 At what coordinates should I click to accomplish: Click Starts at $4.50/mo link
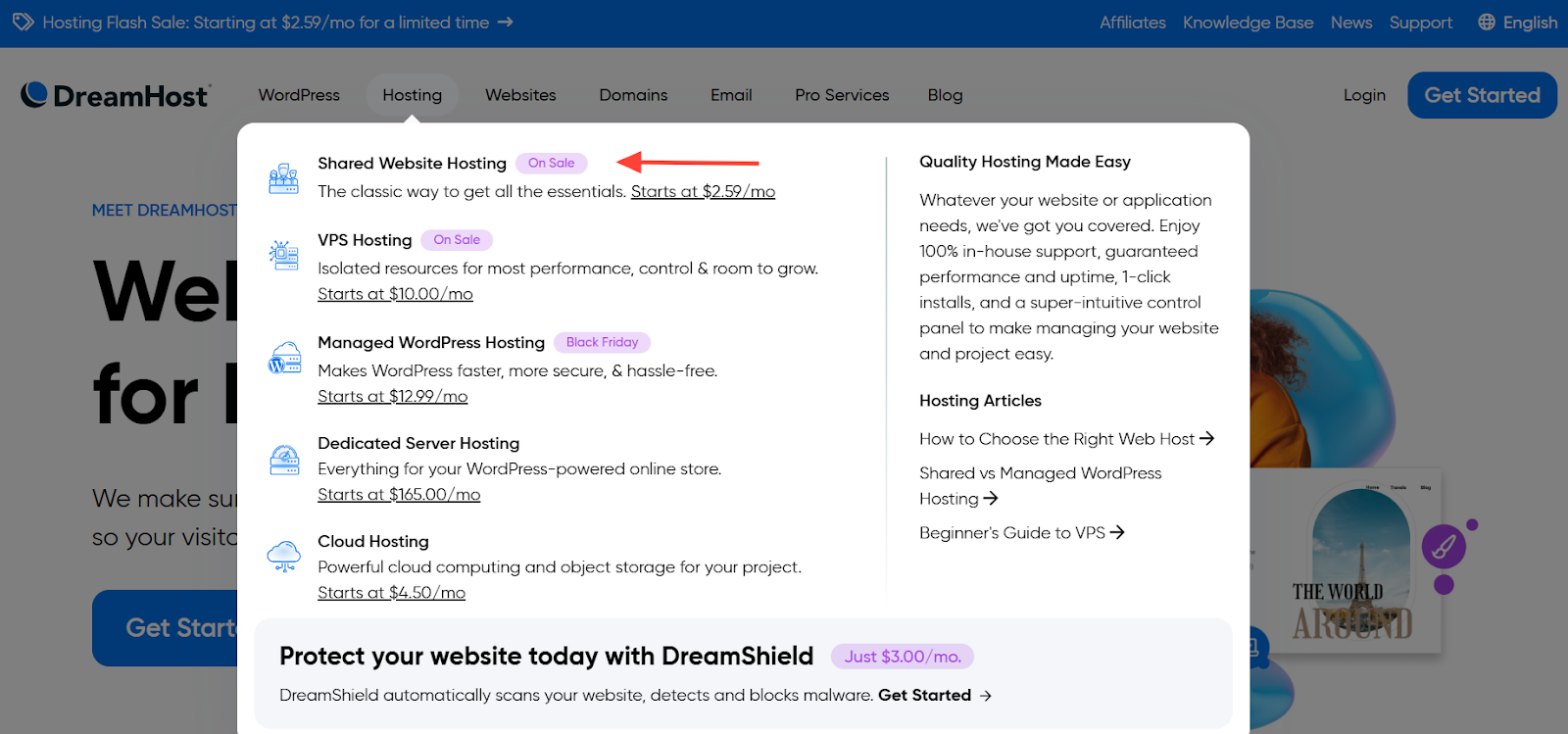tap(391, 593)
